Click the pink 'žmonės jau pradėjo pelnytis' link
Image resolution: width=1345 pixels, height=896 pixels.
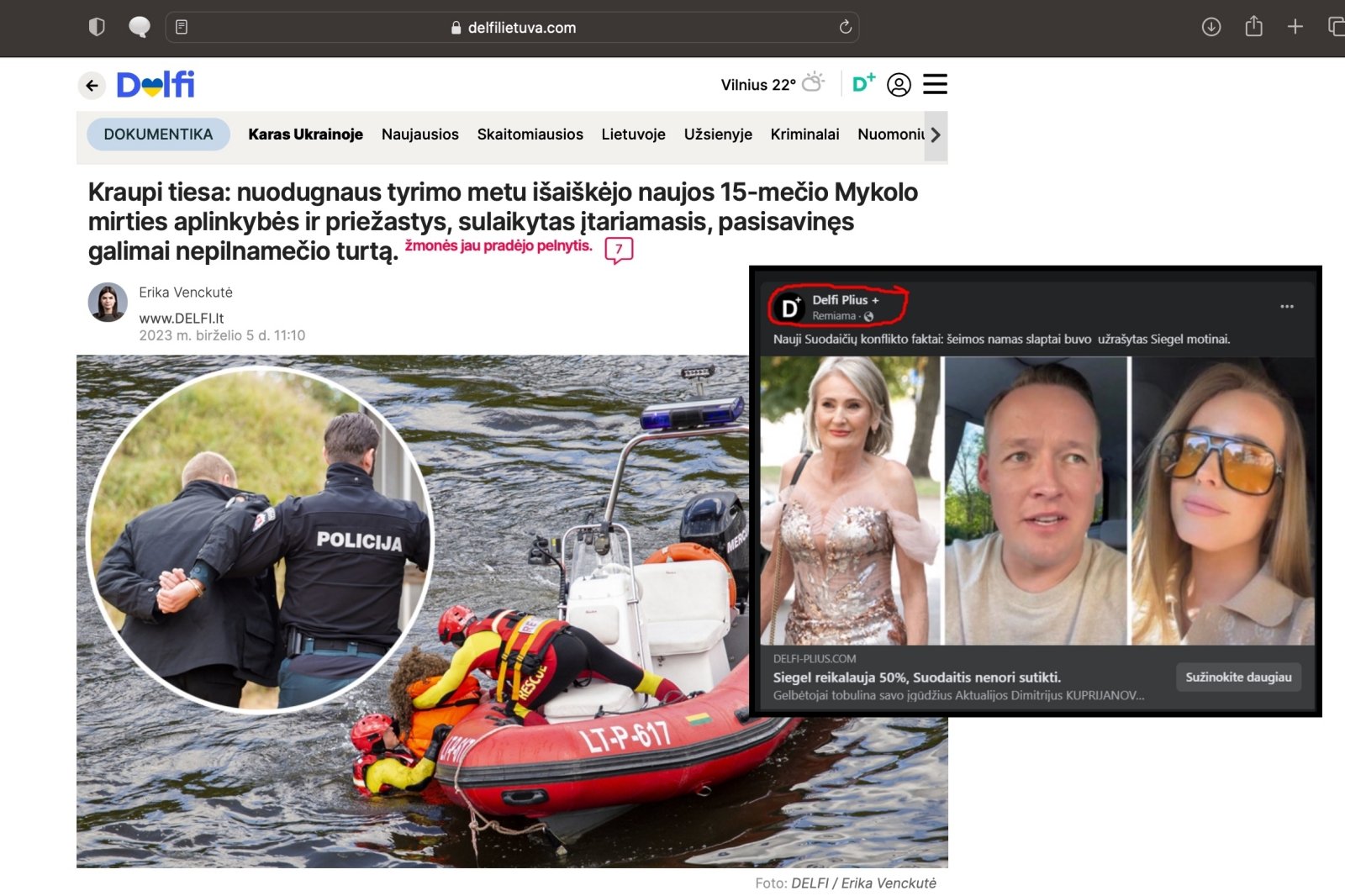pos(498,245)
